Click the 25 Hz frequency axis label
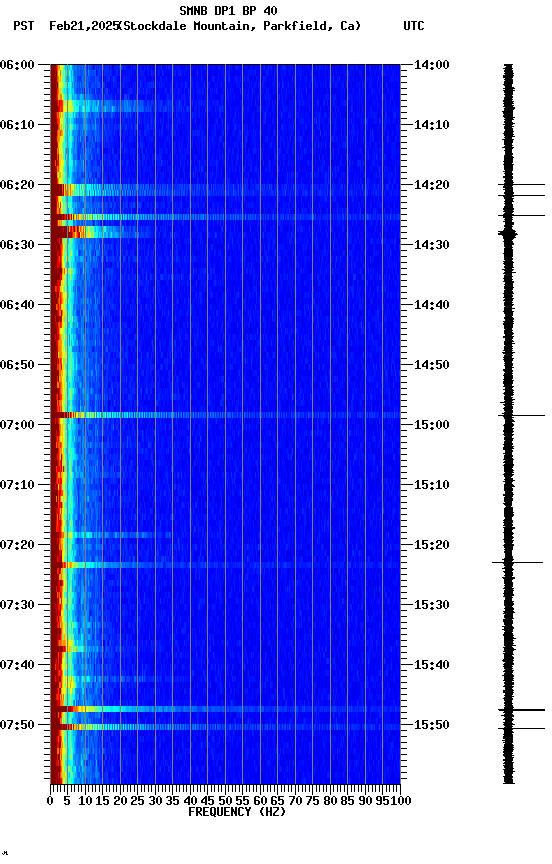Screen dimensions: 552x864 pos(137,801)
